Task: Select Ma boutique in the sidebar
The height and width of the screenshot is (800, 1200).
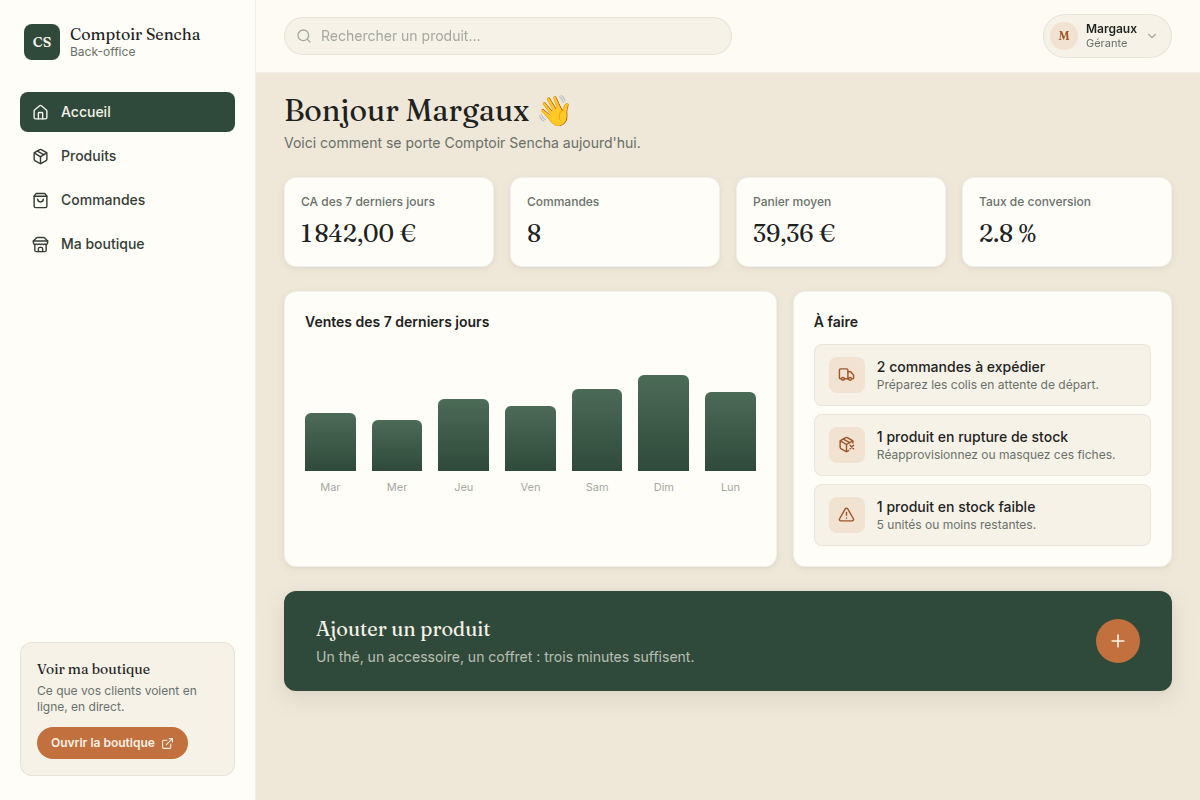Action: 127,244
